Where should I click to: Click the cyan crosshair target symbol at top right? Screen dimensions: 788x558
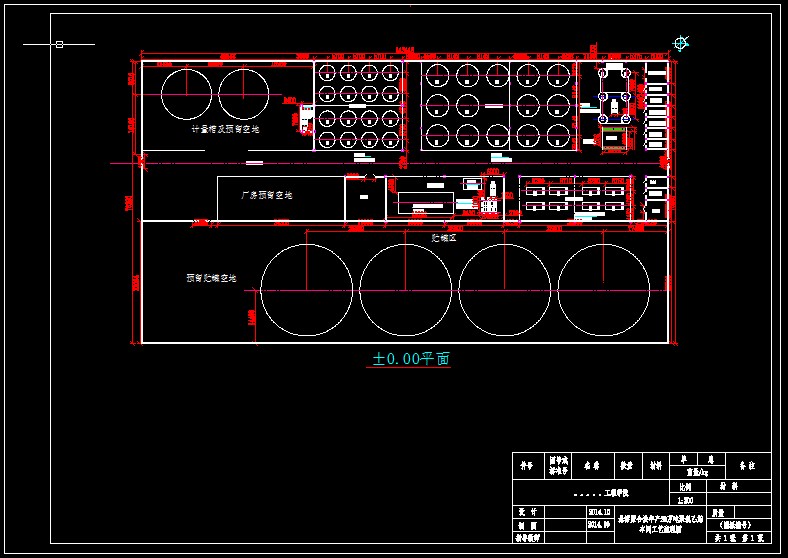[x=681, y=43]
